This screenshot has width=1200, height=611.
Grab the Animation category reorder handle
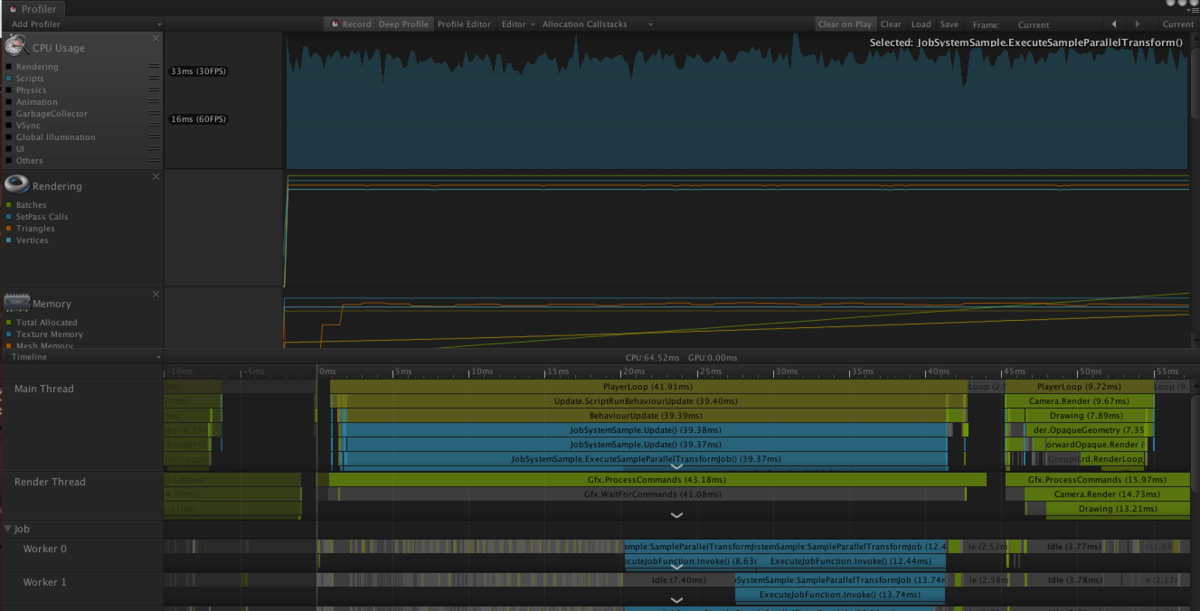(x=154, y=102)
